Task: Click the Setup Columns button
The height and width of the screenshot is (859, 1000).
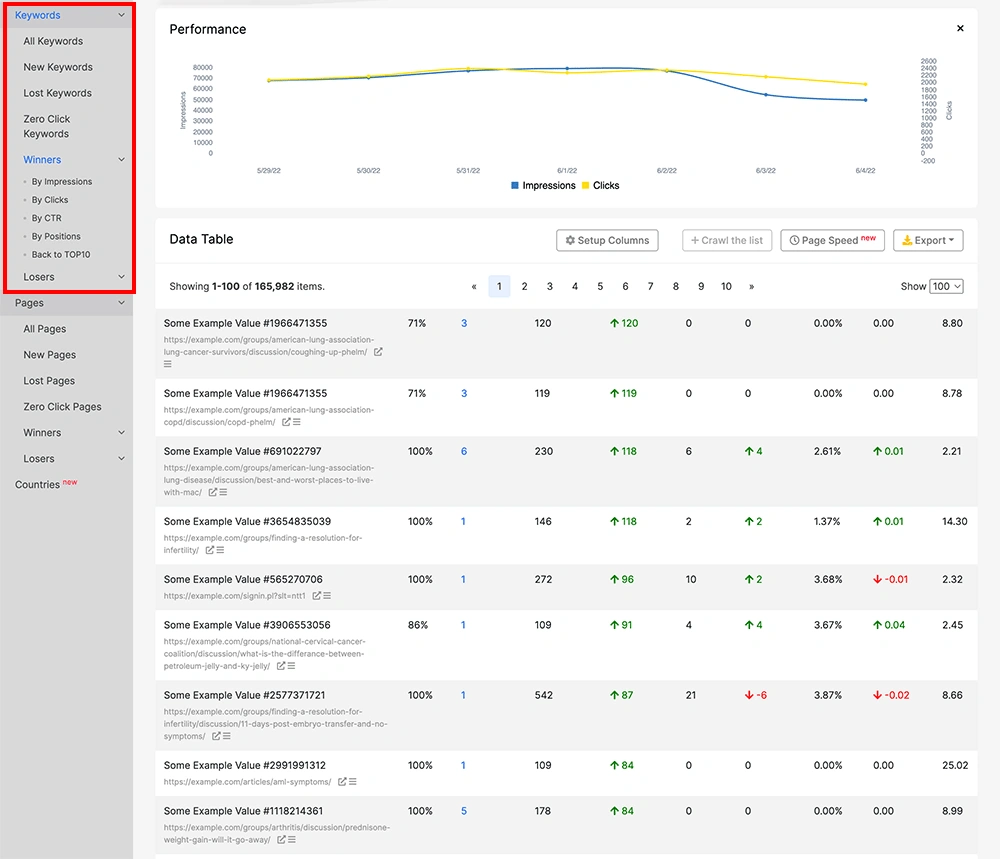Action: 607,240
